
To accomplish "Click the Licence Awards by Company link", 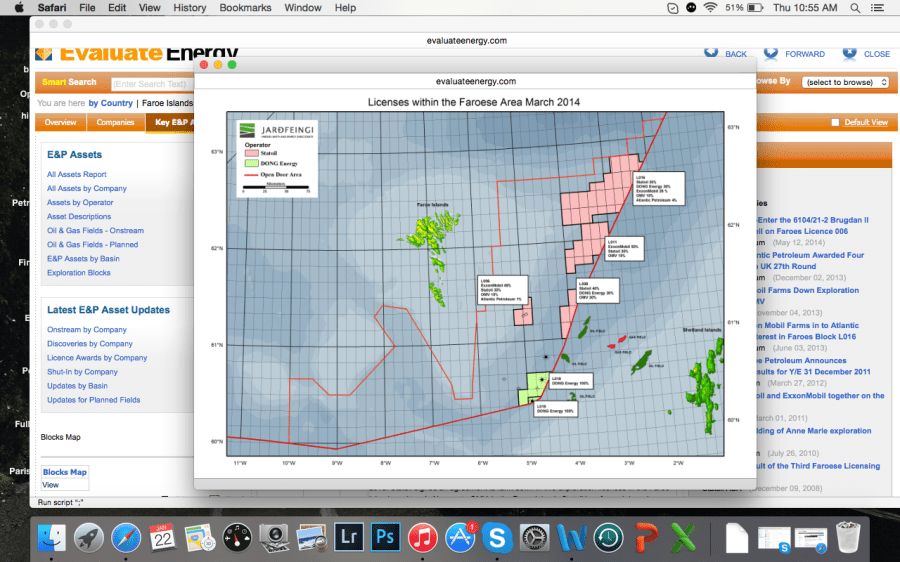I will tap(97, 358).
